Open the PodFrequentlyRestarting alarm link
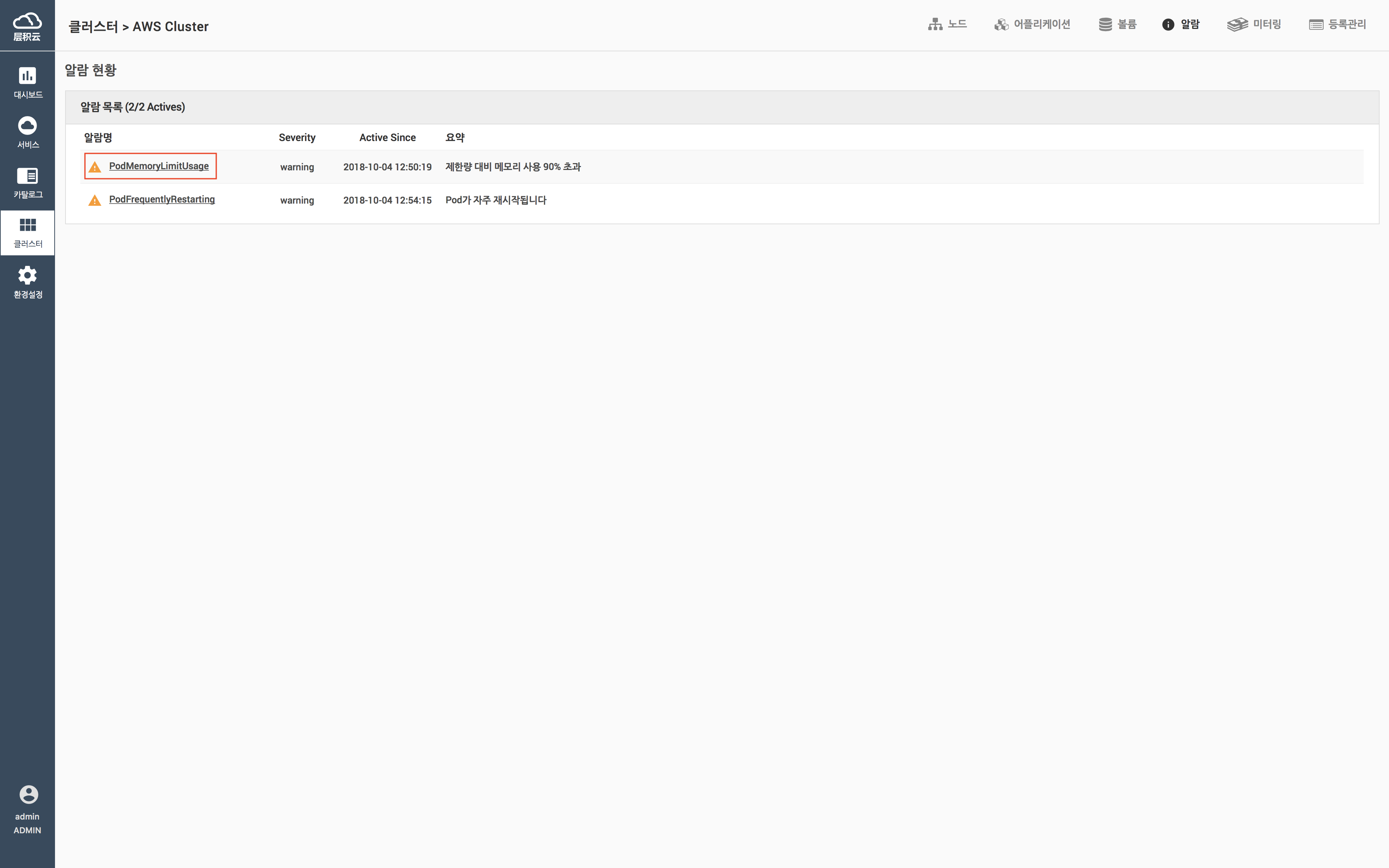 click(x=162, y=199)
